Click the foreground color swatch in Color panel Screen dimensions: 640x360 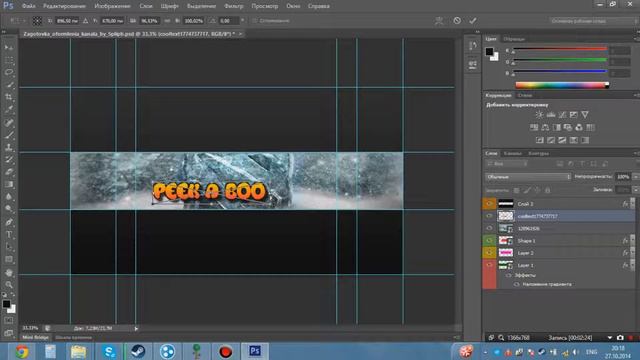pos(489,51)
